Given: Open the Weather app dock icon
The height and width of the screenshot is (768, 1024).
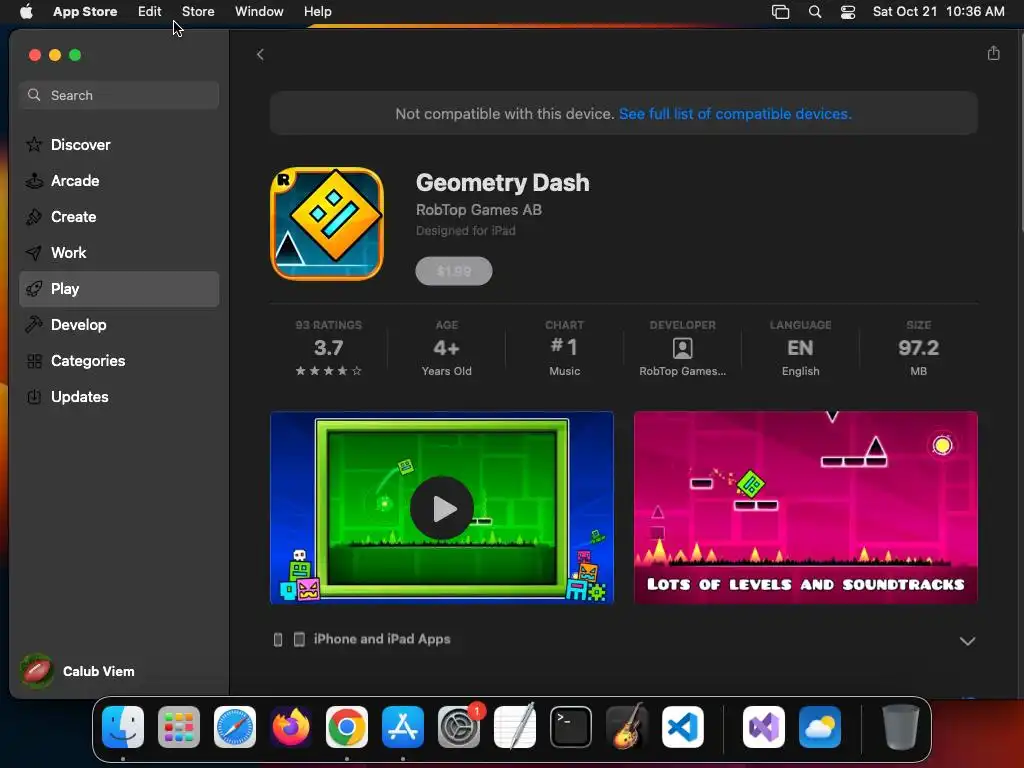Looking at the screenshot, I should click(820, 727).
